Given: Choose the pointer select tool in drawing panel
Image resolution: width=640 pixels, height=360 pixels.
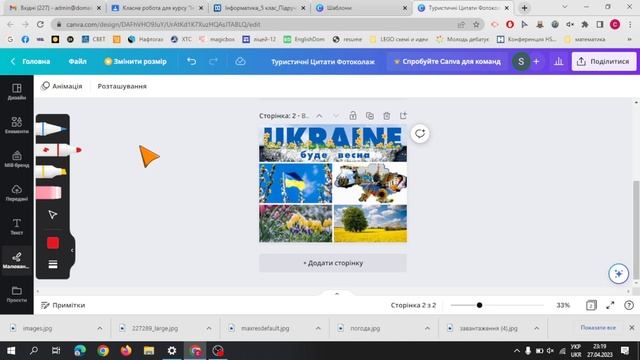Looking at the screenshot, I should 53,215.
